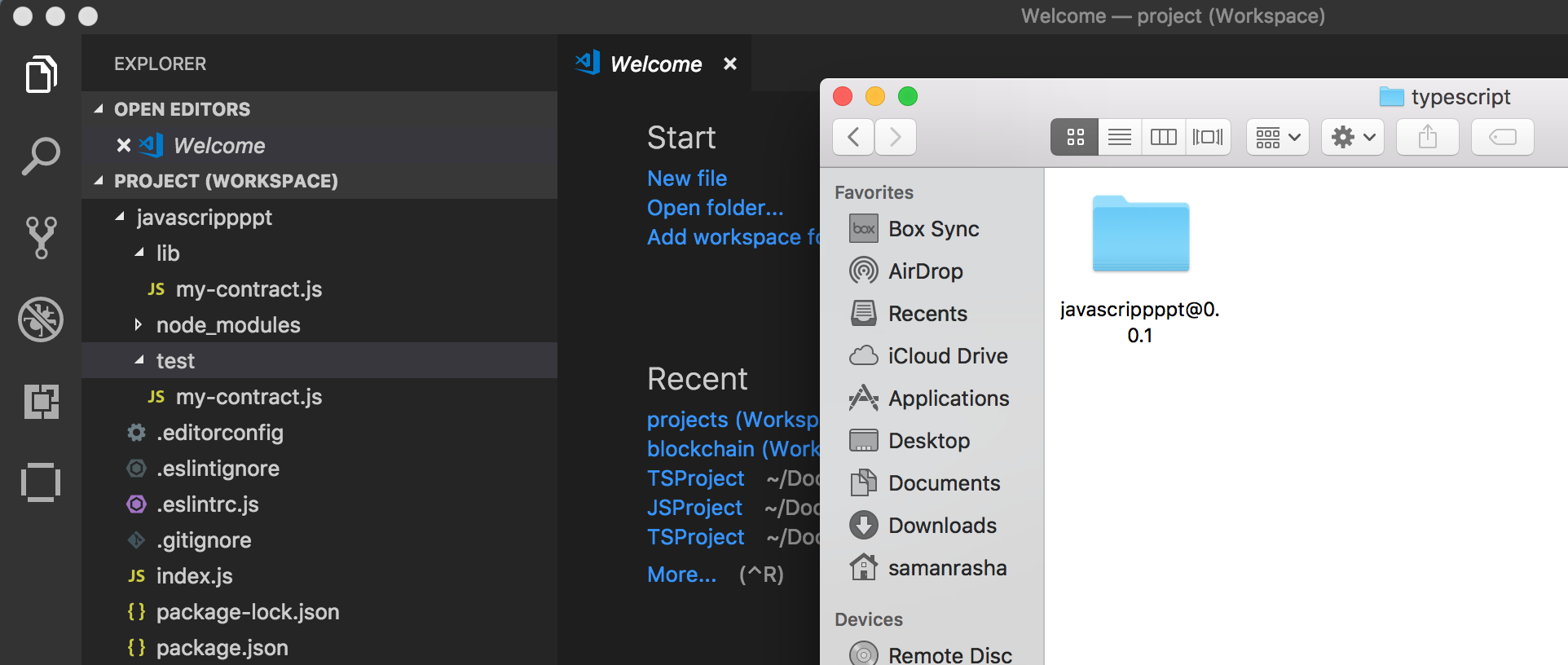Viewport: 1568px width, 665px height.
Task: Click the More... recent link
Action: tap(682, 574)
